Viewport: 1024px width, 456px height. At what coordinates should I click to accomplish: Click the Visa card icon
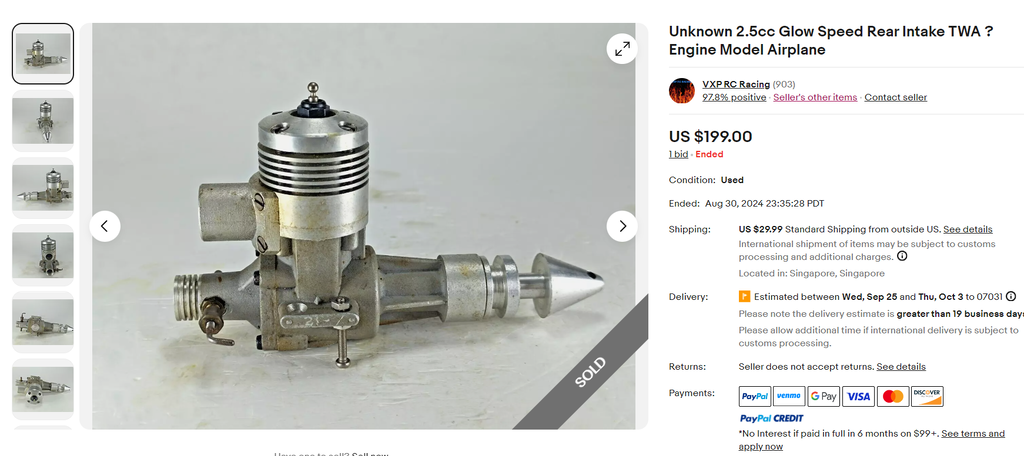coord(858,397)
